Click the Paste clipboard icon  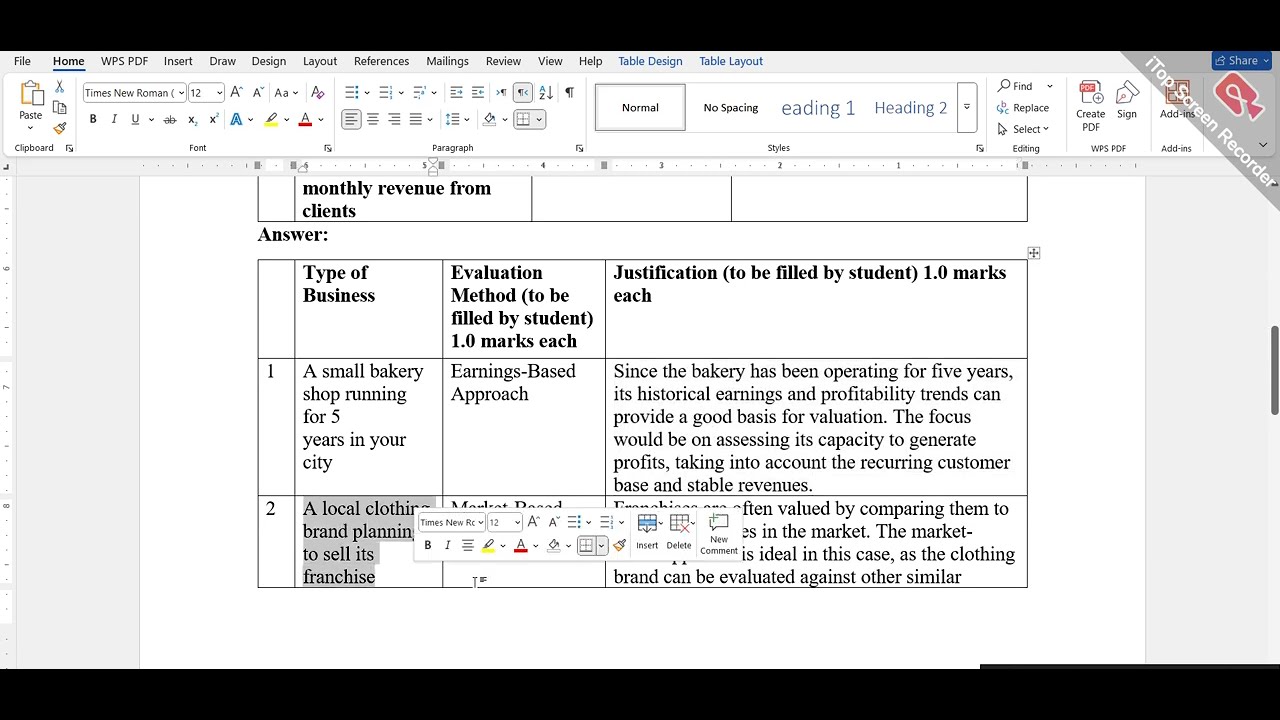point(31,94)
